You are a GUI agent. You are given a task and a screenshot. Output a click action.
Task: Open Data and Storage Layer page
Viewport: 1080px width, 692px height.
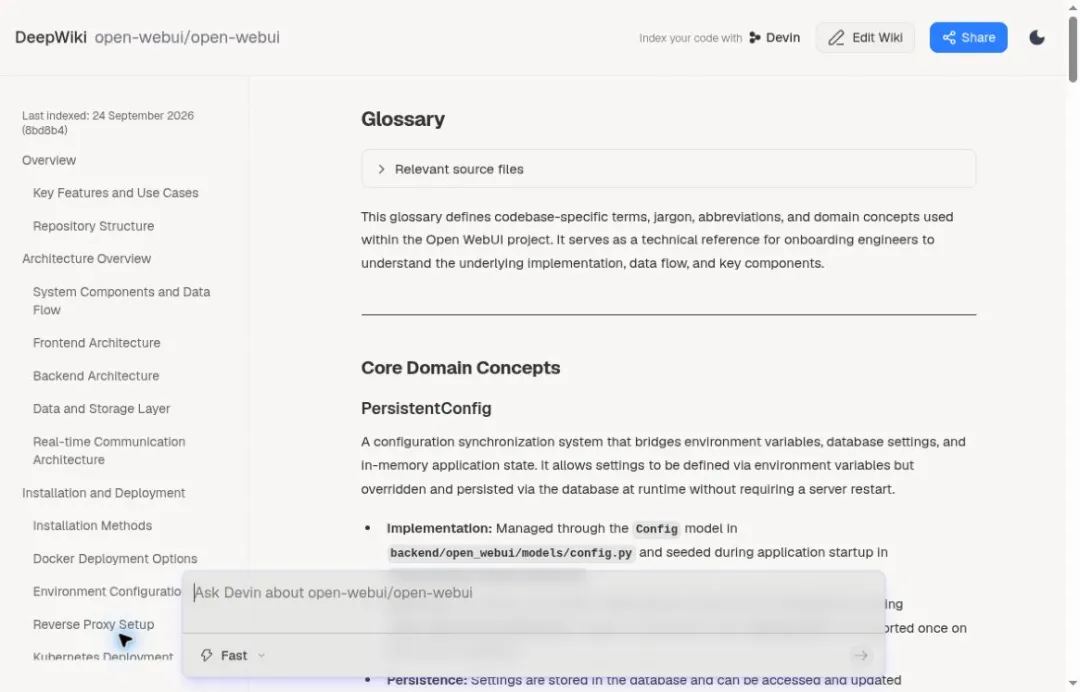(x=101, y=409)
